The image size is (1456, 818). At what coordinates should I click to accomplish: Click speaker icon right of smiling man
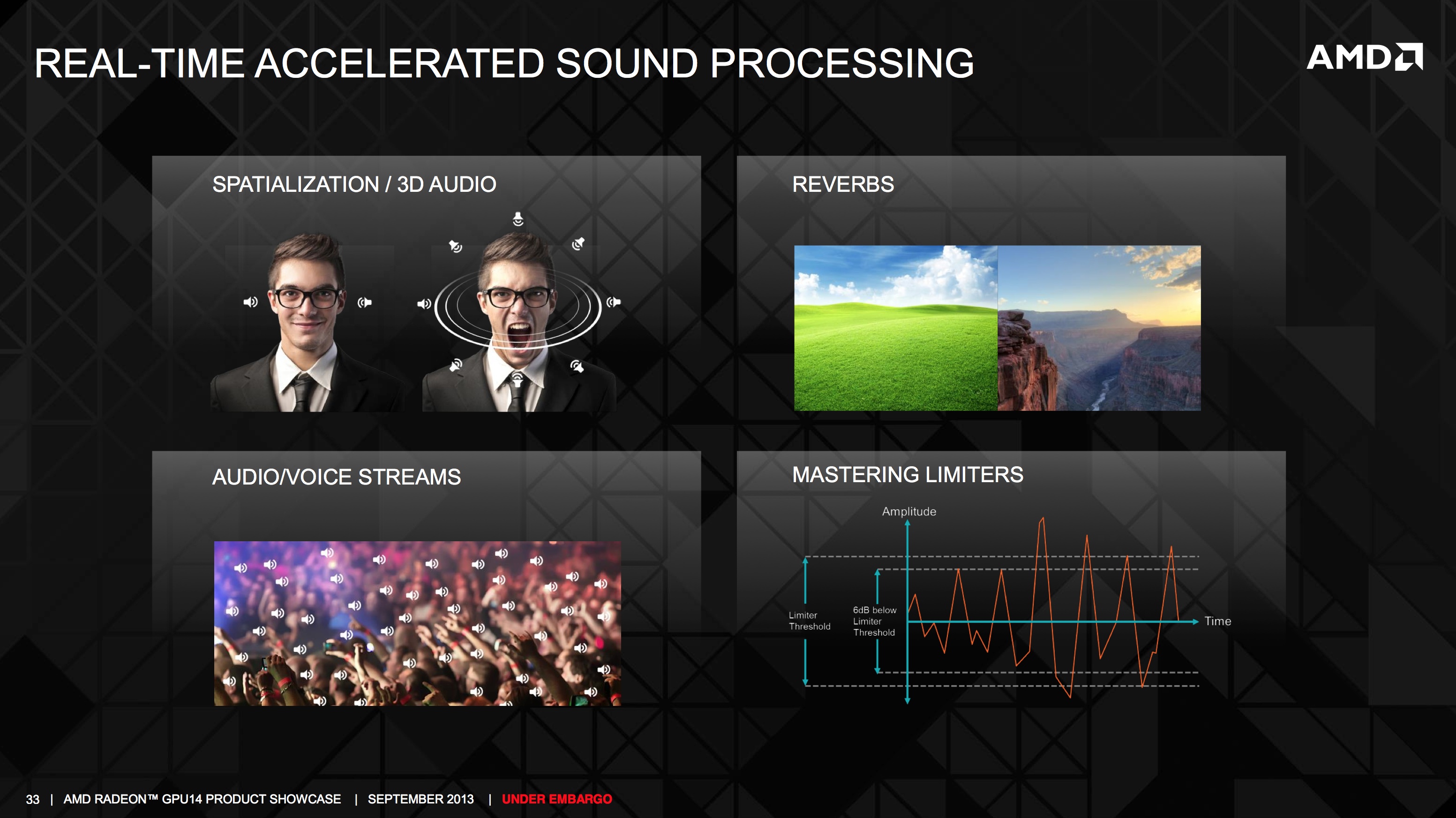click(365, 303)
